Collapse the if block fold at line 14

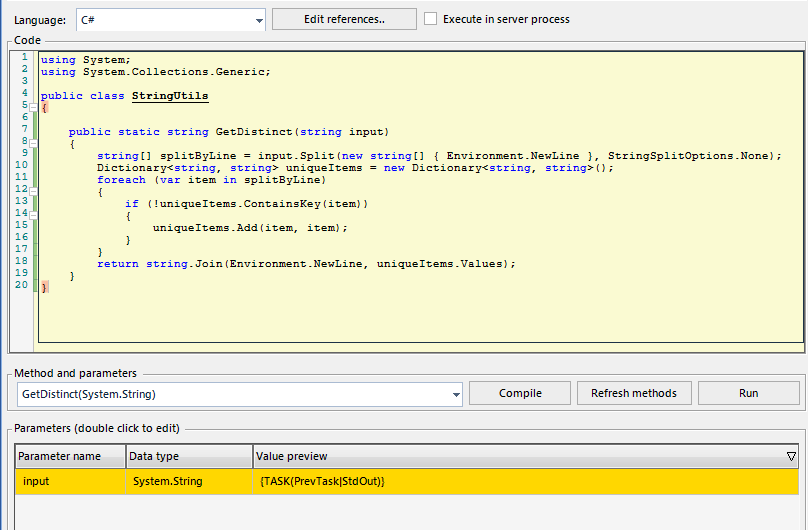pos(33,216)
